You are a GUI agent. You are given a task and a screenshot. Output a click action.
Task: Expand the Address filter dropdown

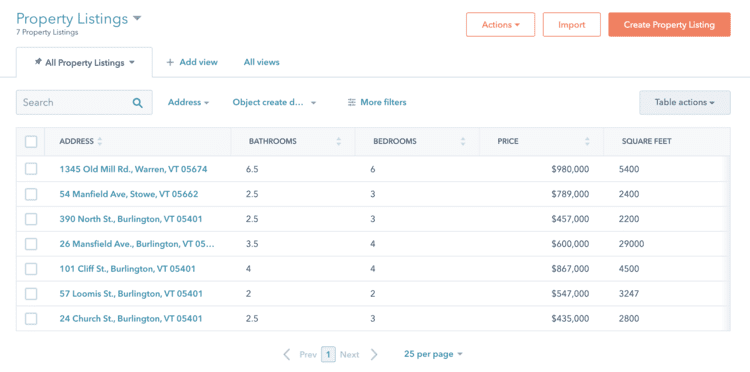[x=188, y=102]
